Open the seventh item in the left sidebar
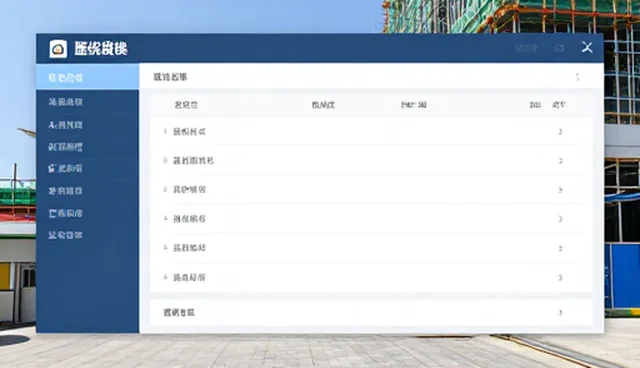640x368 pixels. tap(66, 213)
